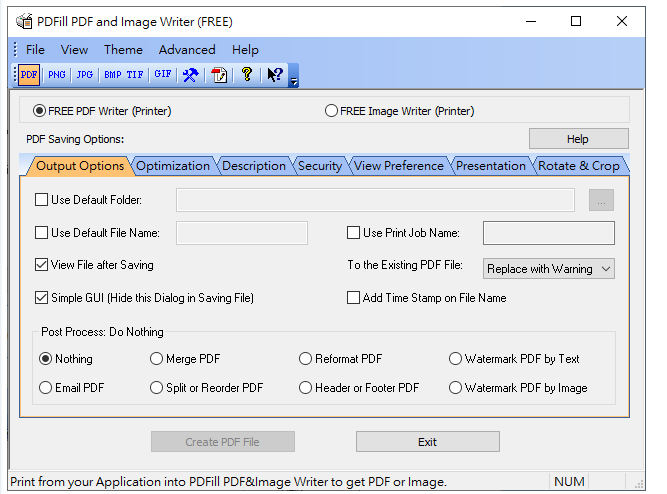Select the BMP output toolbar icon
This screenshot has height=494, width=667.
pos(113,75)
